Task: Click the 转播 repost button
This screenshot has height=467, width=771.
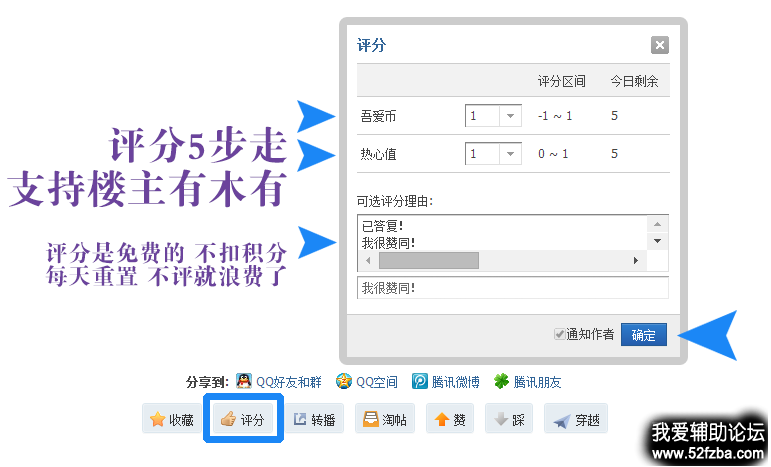Action: [x=314, y=419]
